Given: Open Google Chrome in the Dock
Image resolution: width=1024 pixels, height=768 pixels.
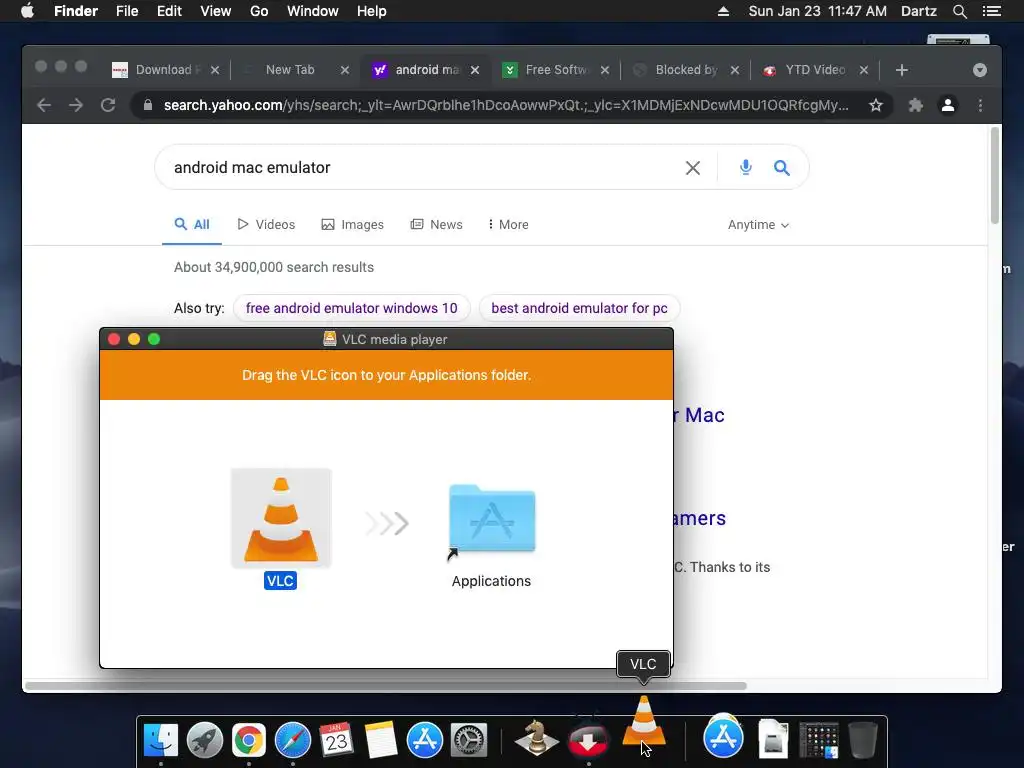Looking at the screenshot, I should coord(249,741).
